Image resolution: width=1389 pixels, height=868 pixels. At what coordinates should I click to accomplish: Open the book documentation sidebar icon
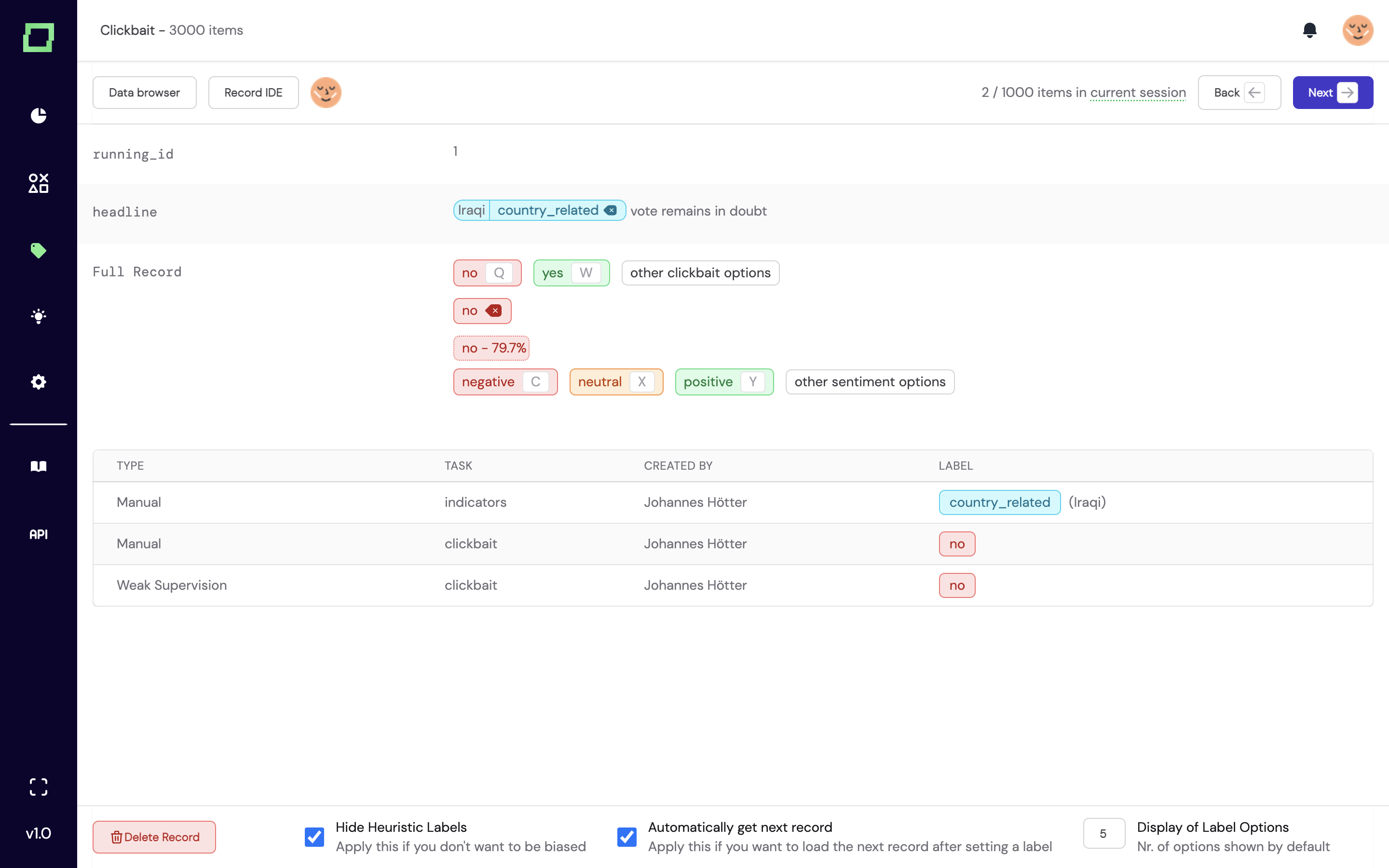click(39, 466)
